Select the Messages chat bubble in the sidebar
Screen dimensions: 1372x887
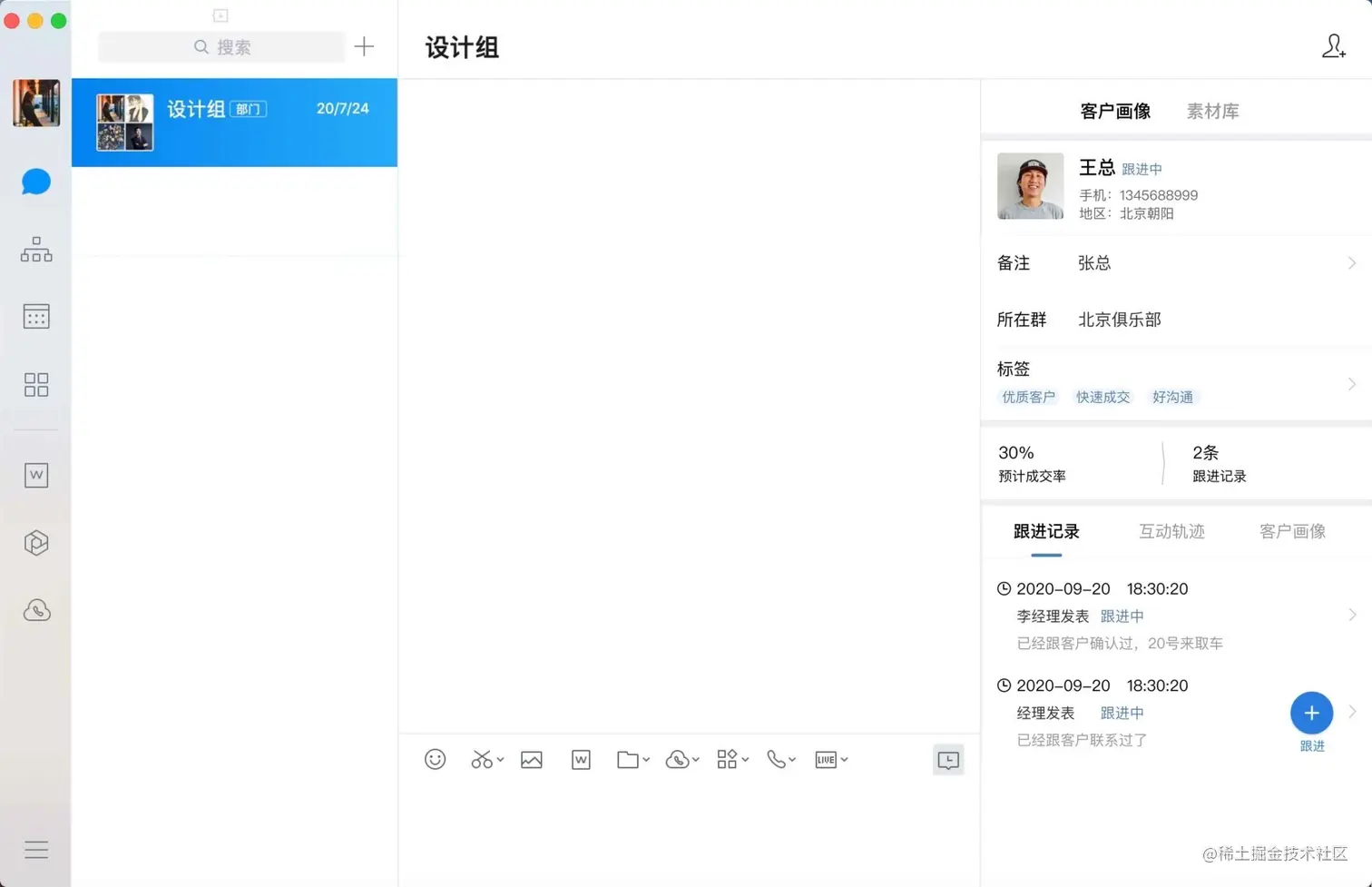[x=35, y=181]
